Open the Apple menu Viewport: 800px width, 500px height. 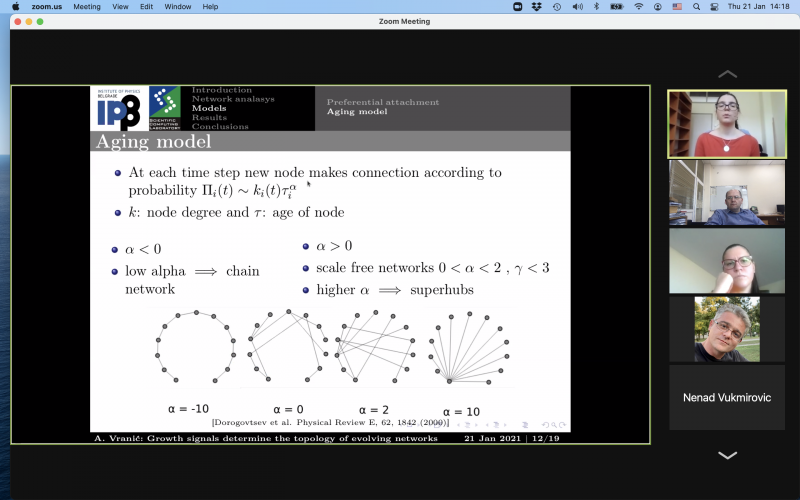point(15,7)
